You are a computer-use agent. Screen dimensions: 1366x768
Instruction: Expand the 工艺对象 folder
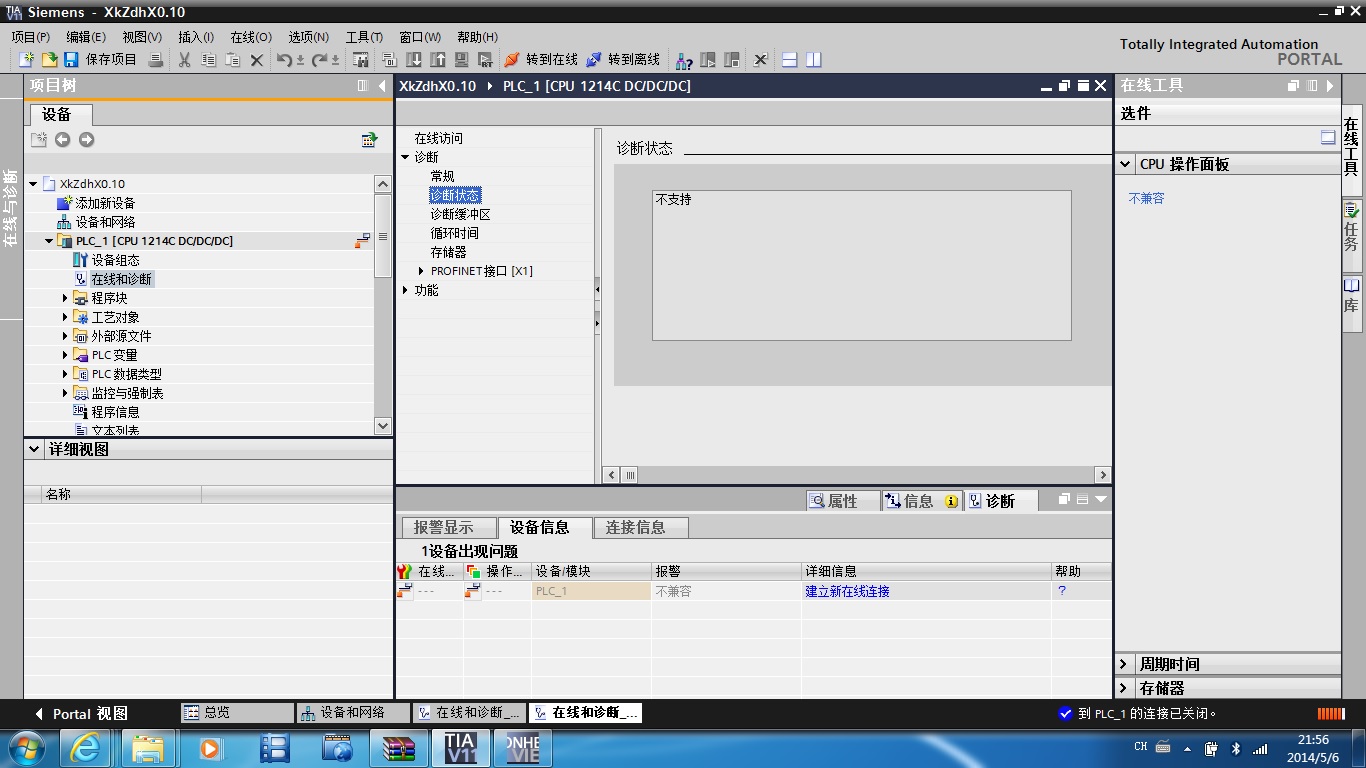[x=66, y=317]
